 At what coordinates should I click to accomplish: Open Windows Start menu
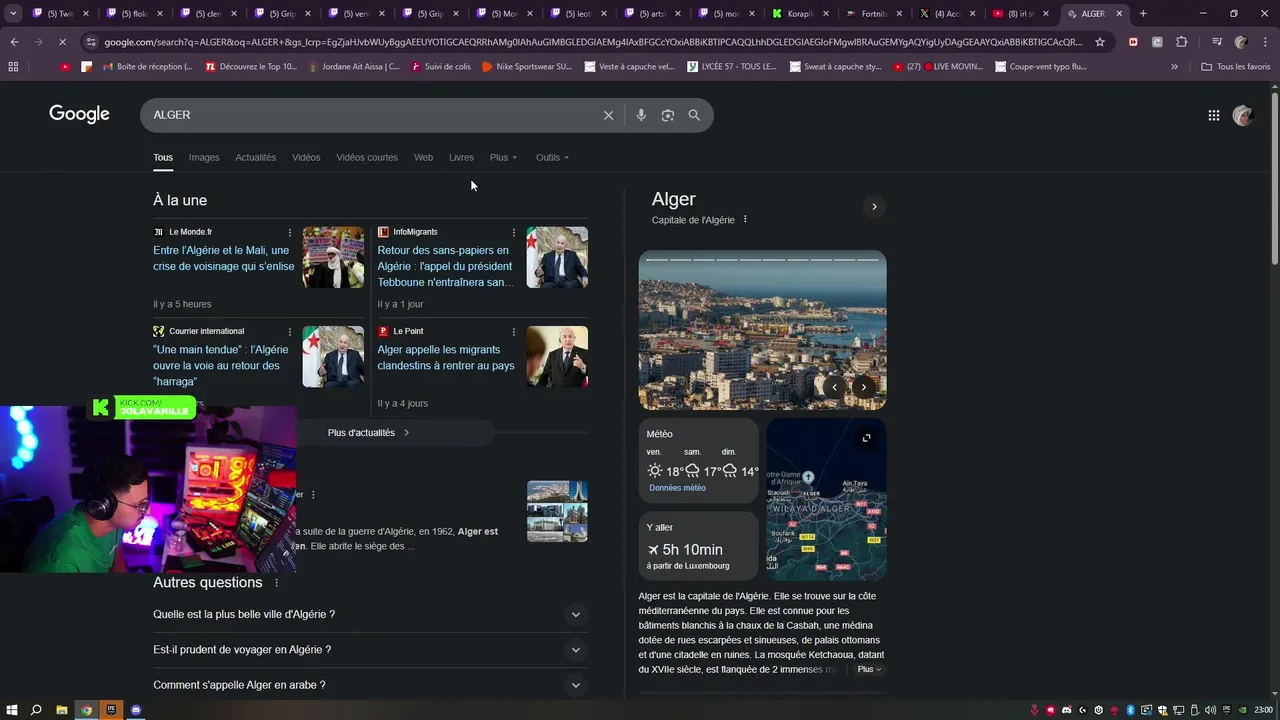[11, 710]
